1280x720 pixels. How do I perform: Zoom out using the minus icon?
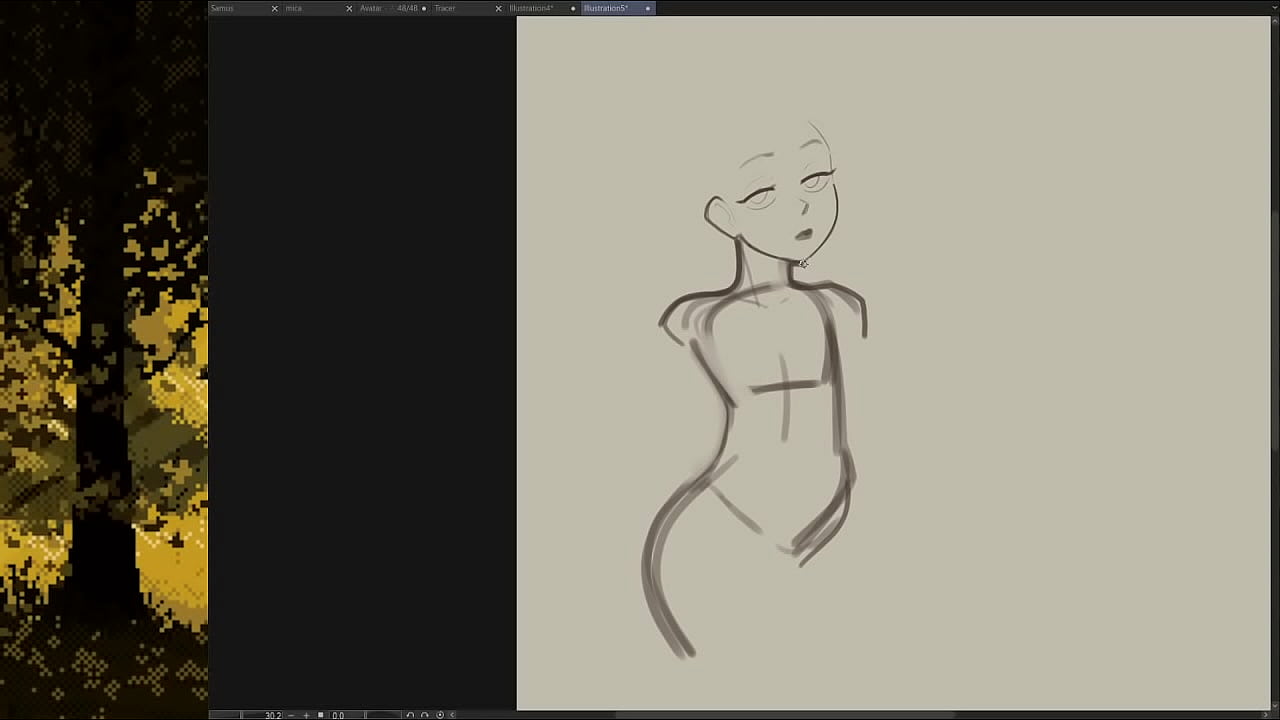click(x=290, y=715)
